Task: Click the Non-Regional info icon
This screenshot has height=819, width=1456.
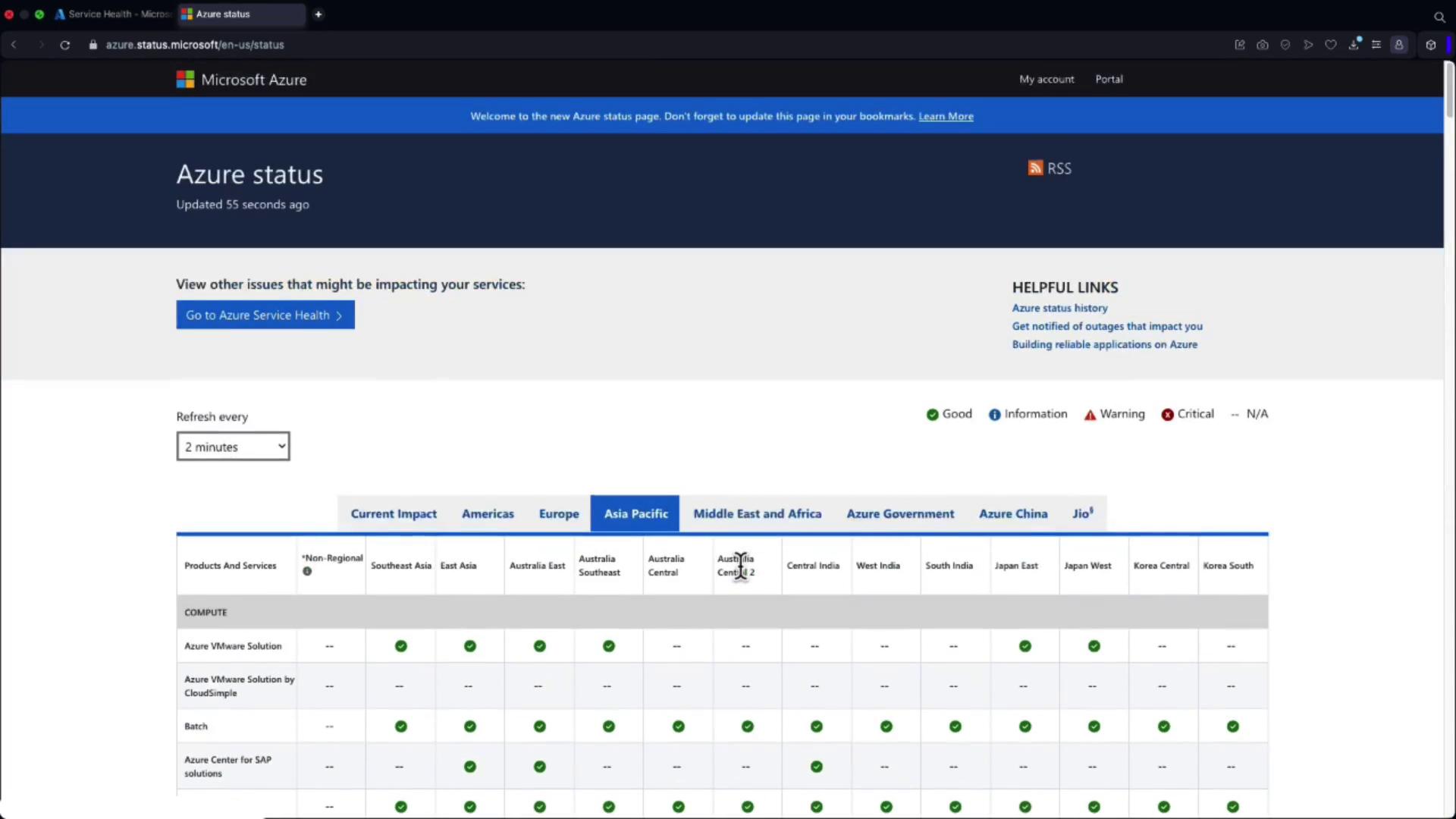Action: (307, 572)
